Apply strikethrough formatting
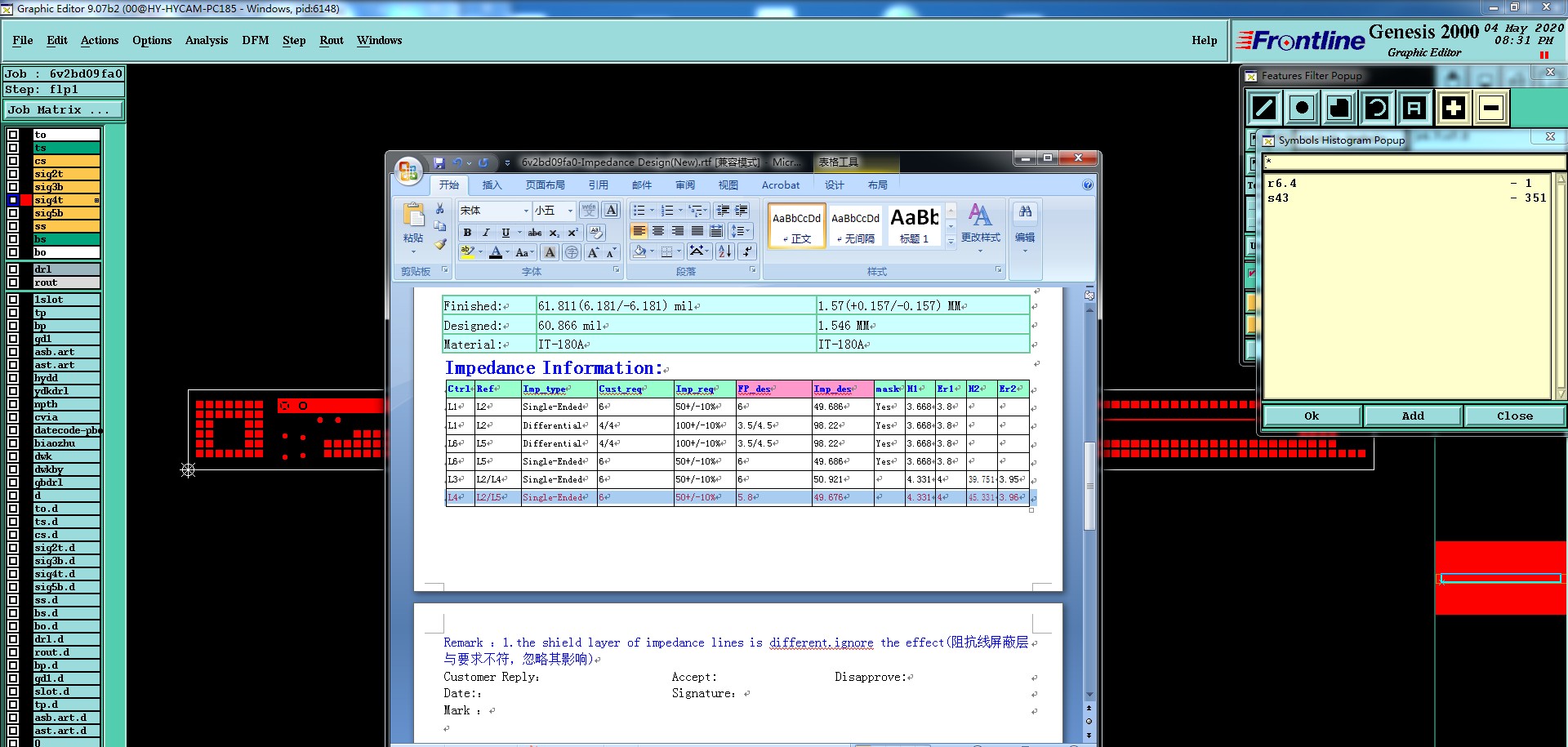 pos(535,233)
